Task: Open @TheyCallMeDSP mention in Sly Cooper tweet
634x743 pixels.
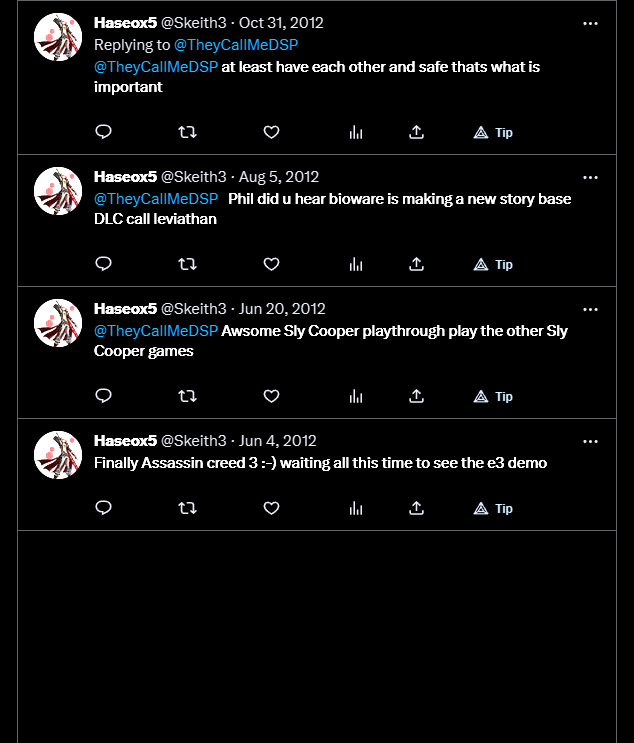Action: click(x=156, y=331)
